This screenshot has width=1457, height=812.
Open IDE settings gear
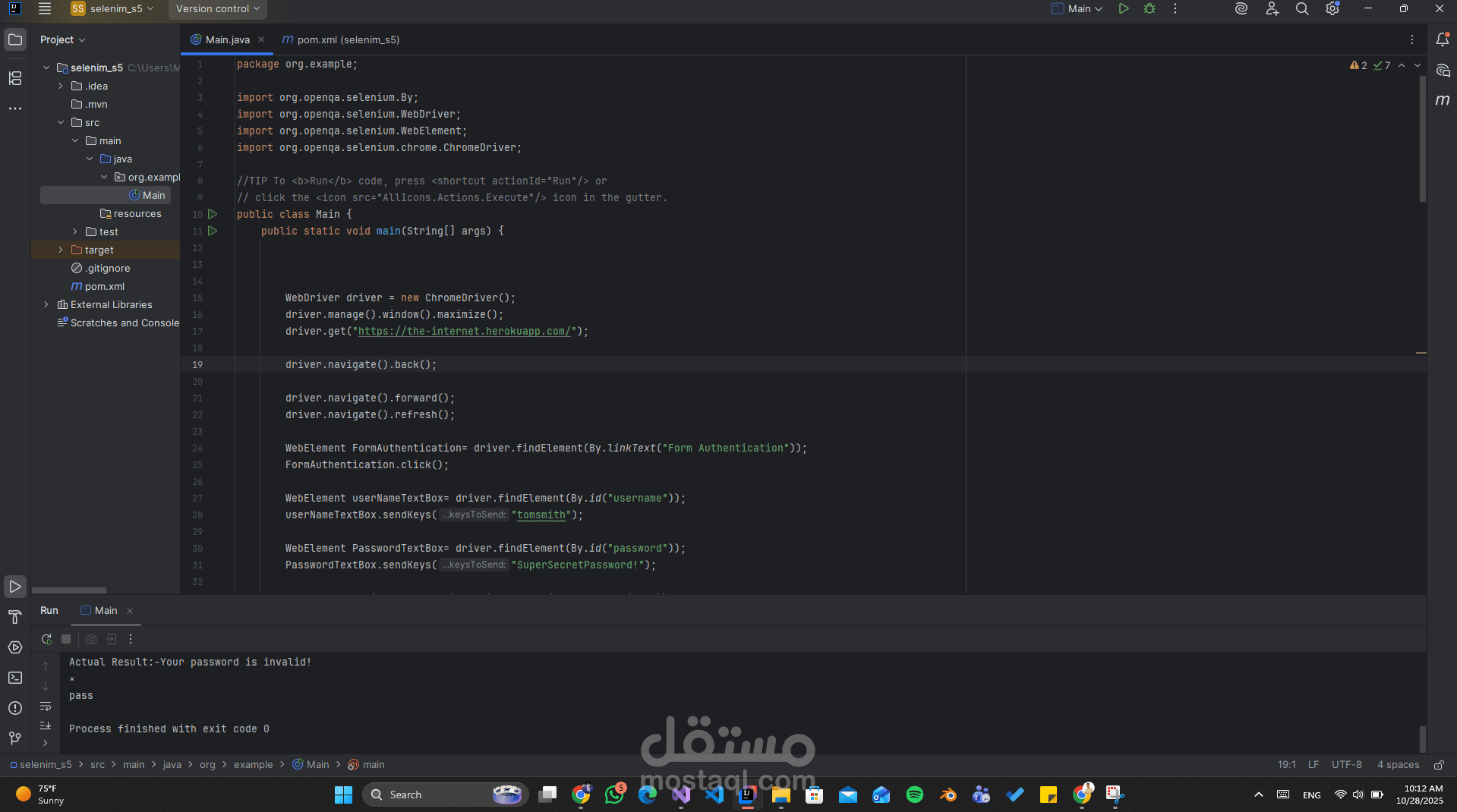[1332, 8]
